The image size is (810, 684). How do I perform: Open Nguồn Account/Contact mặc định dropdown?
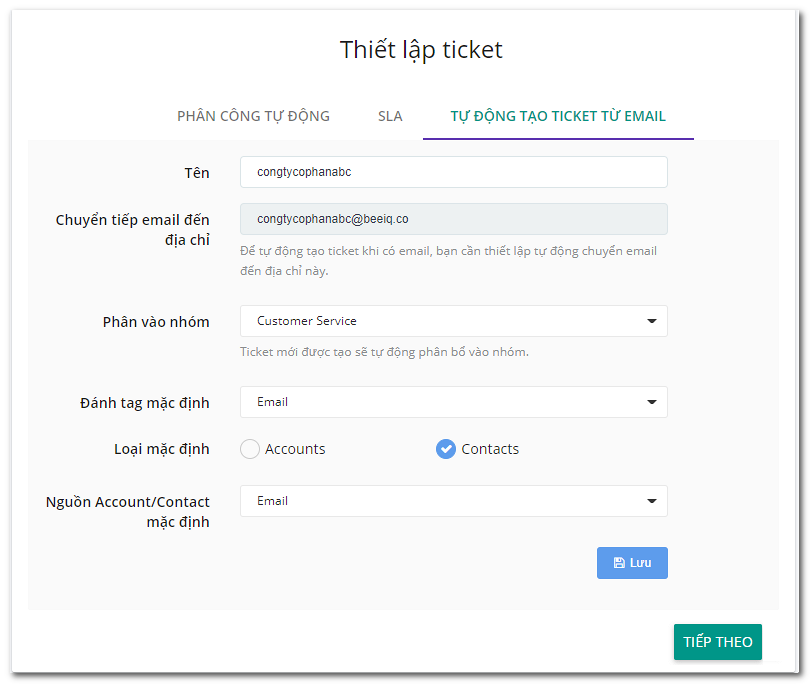coord(454,501)
